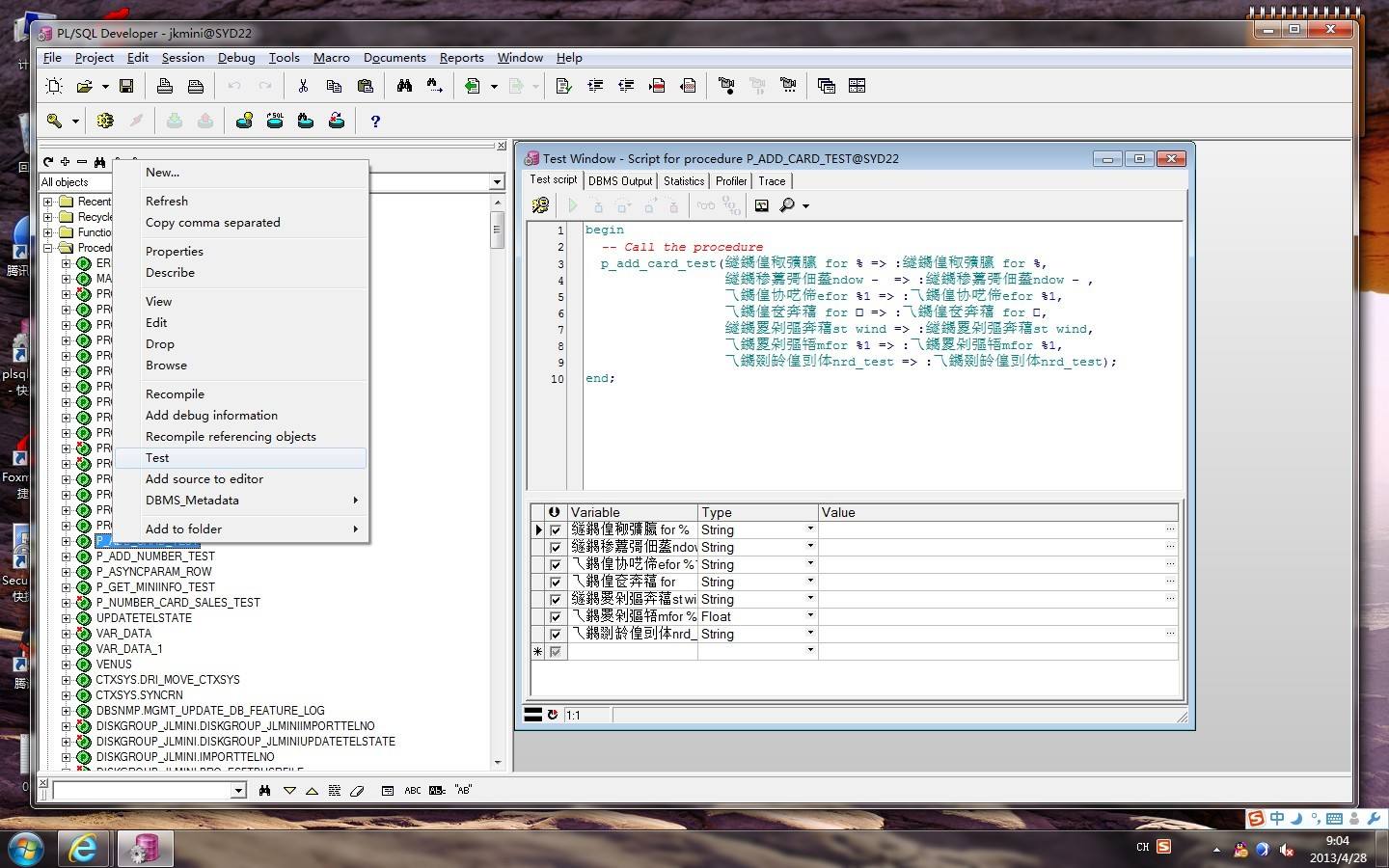Toggle checkbox of variable row ending 'nrd_'
The image size is (1389, 868).
555,634
